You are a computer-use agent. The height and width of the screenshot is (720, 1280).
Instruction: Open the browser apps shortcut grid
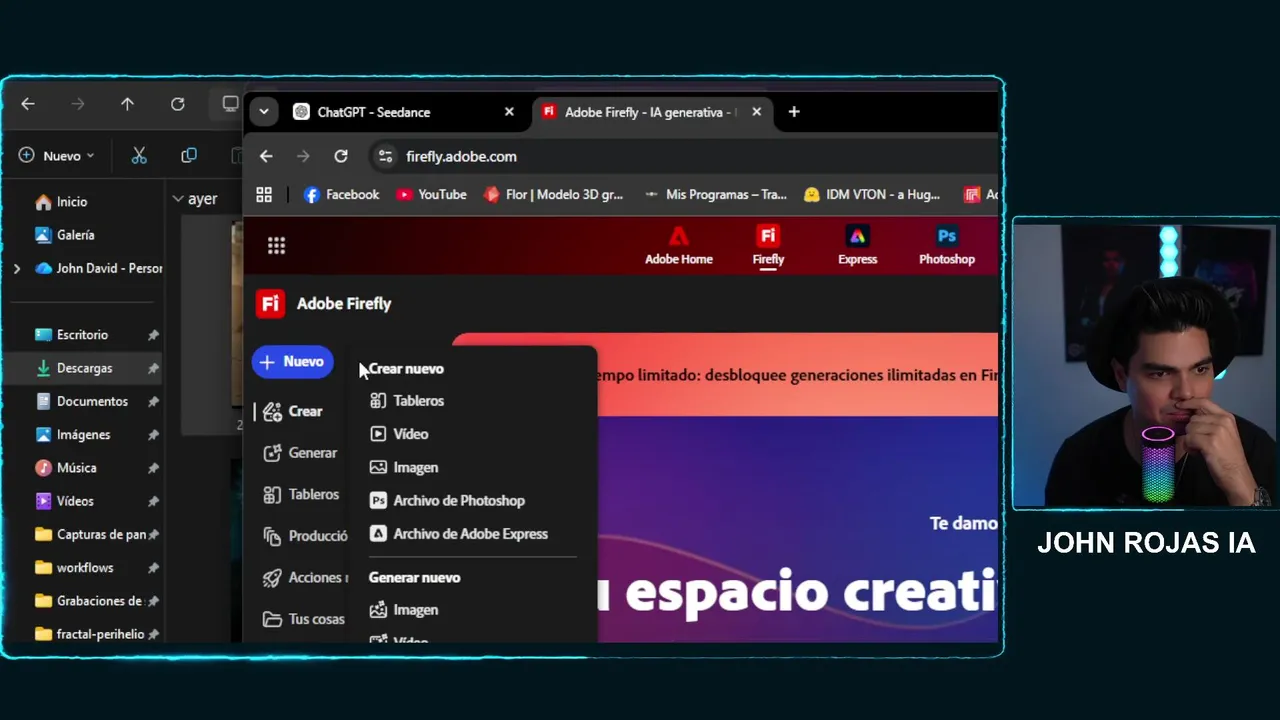264,195
